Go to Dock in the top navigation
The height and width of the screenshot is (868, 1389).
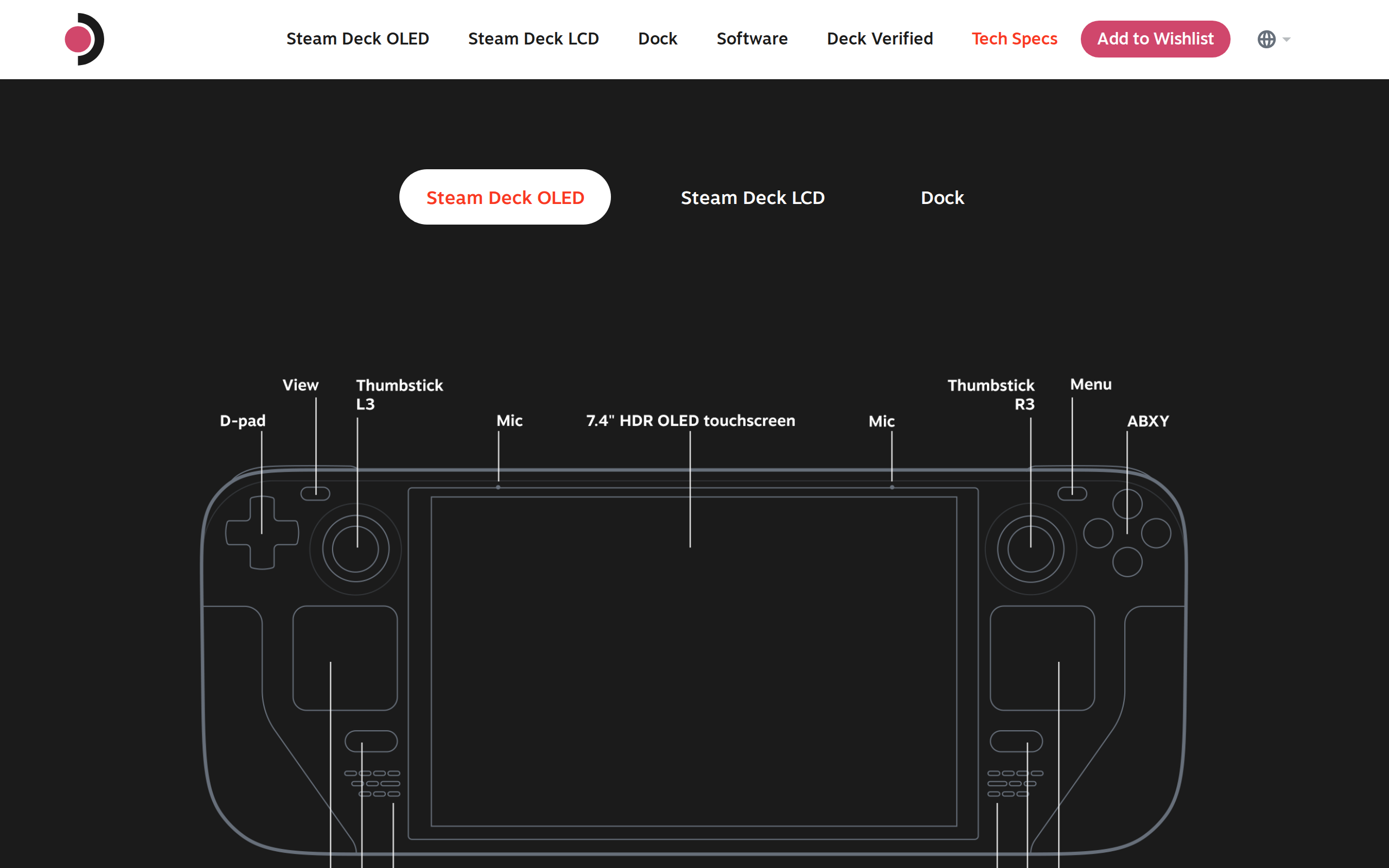click(x=658, y=39)
